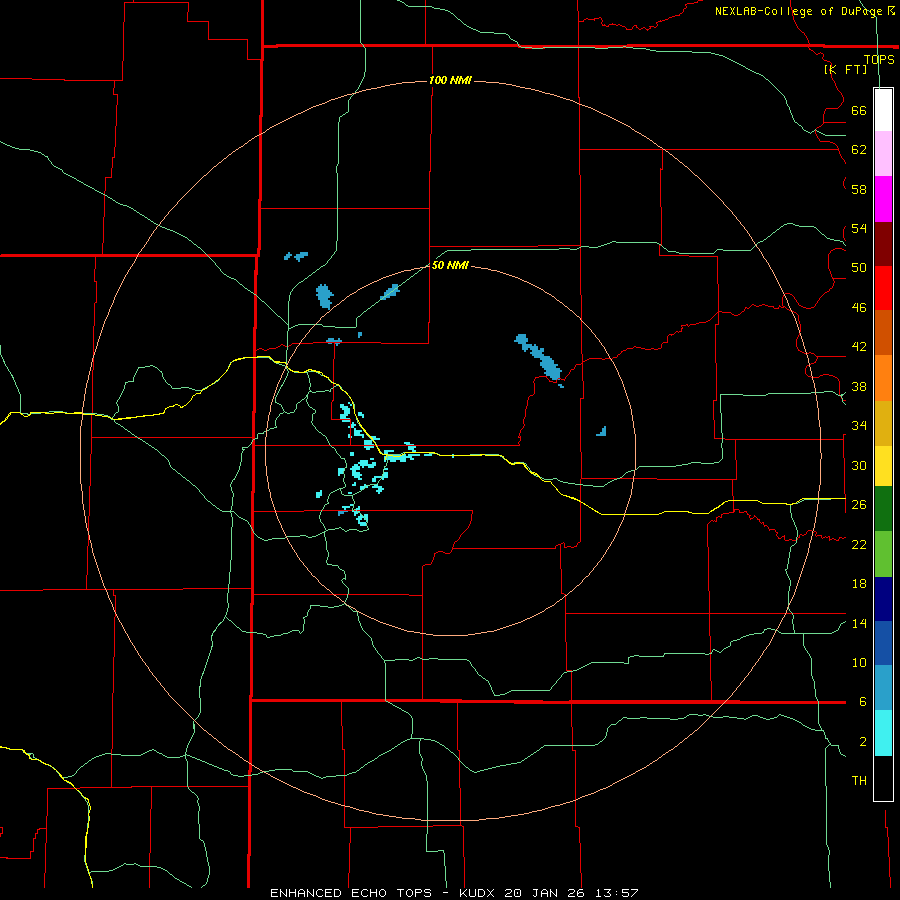The width and height of the screenshot is (900, 900).
Task: Click legend value 2
Action: tap(863, 741)
